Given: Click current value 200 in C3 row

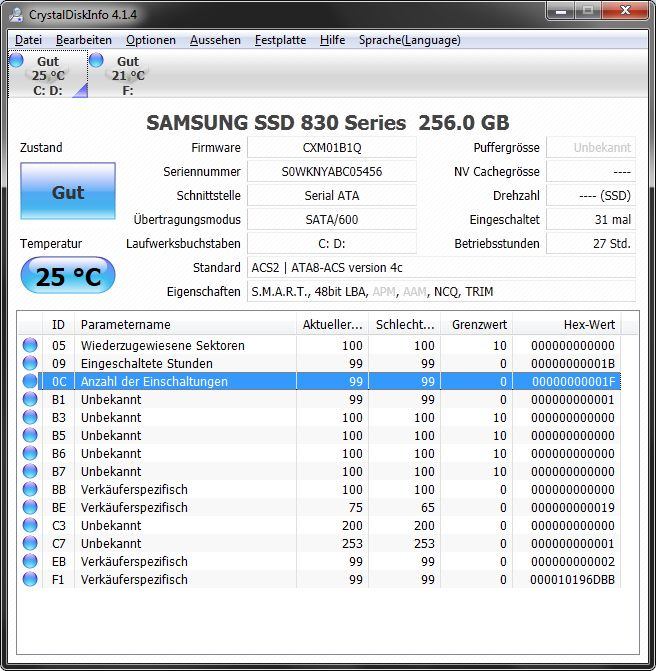Looking at the screenshot, I should point(352,526).
